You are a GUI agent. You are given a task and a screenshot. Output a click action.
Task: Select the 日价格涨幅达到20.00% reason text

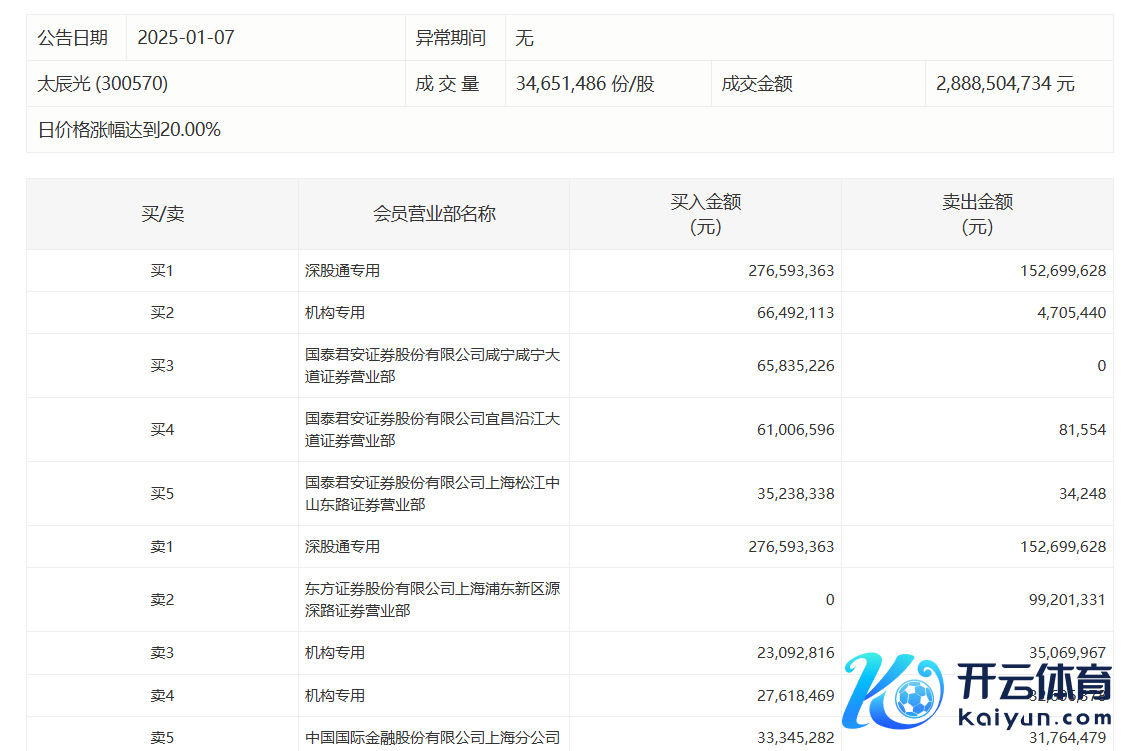click(x=129, y=130)
